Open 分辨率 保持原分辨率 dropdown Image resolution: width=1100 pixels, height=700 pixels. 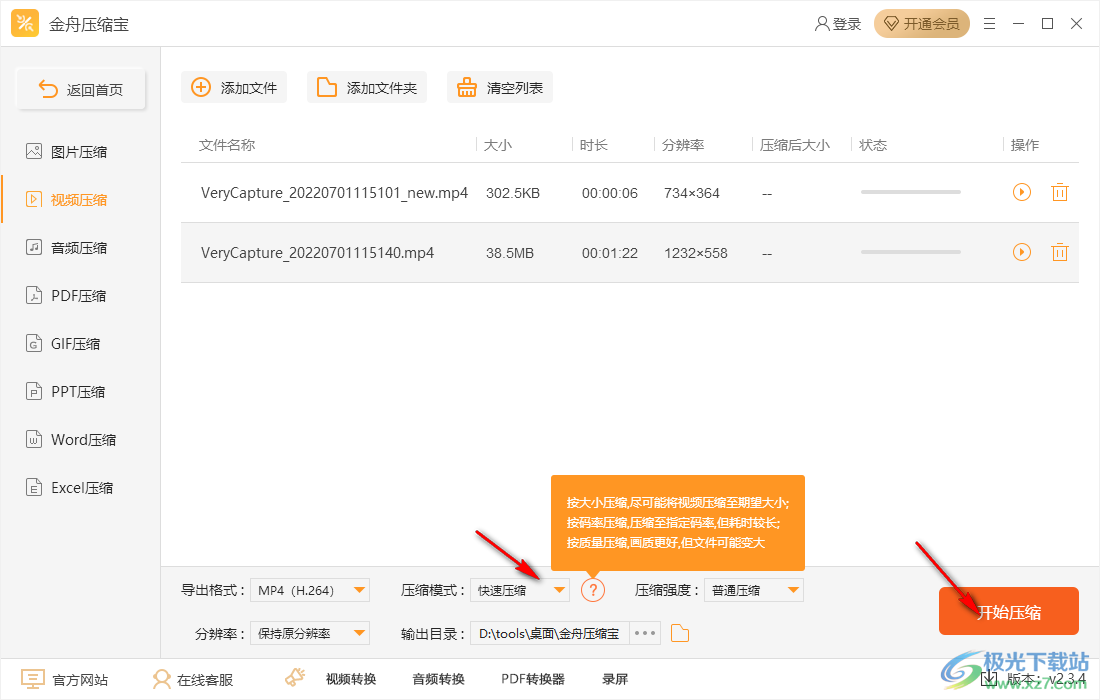(x=309, y=633)
